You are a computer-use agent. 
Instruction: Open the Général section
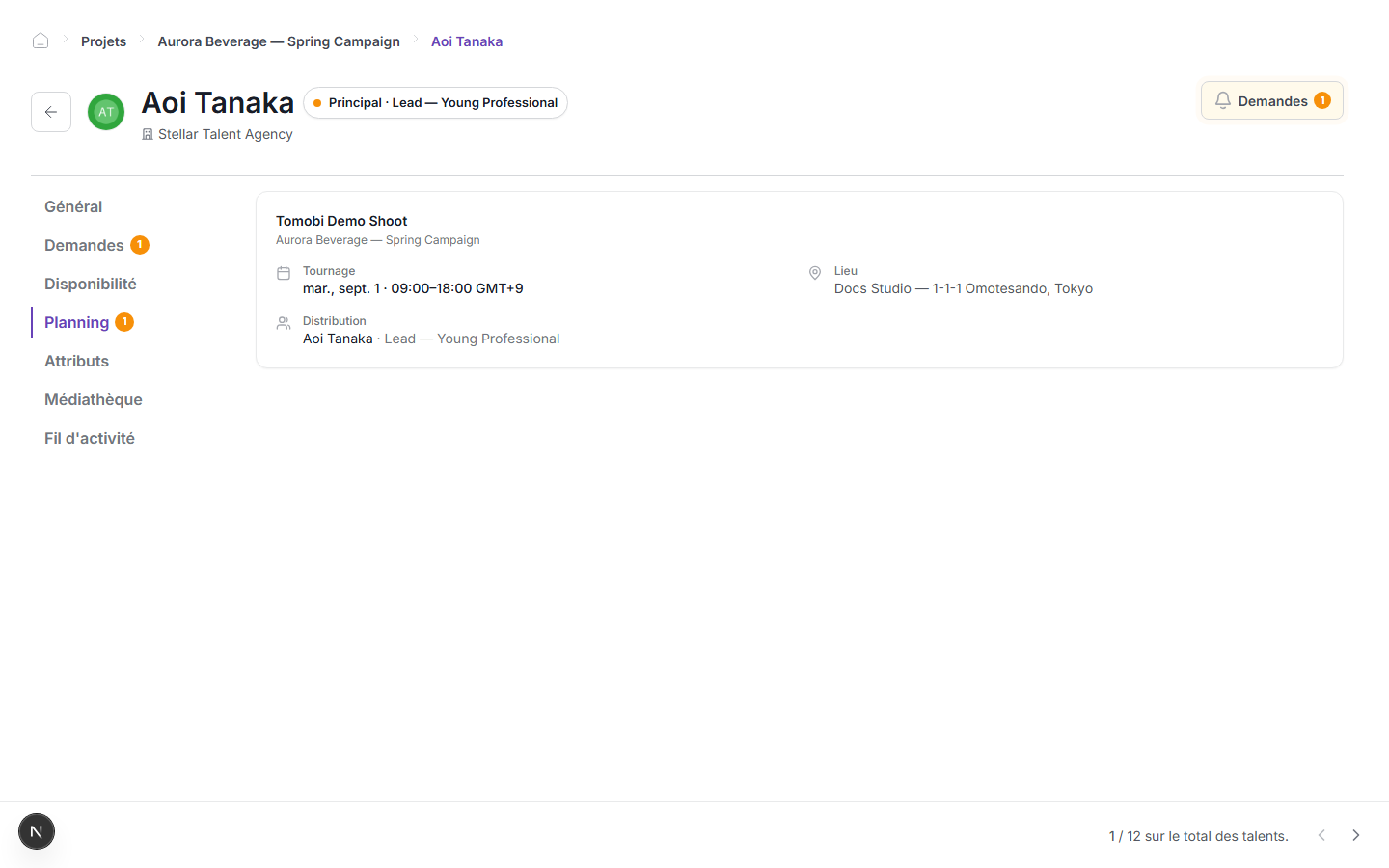pos(73,206)
